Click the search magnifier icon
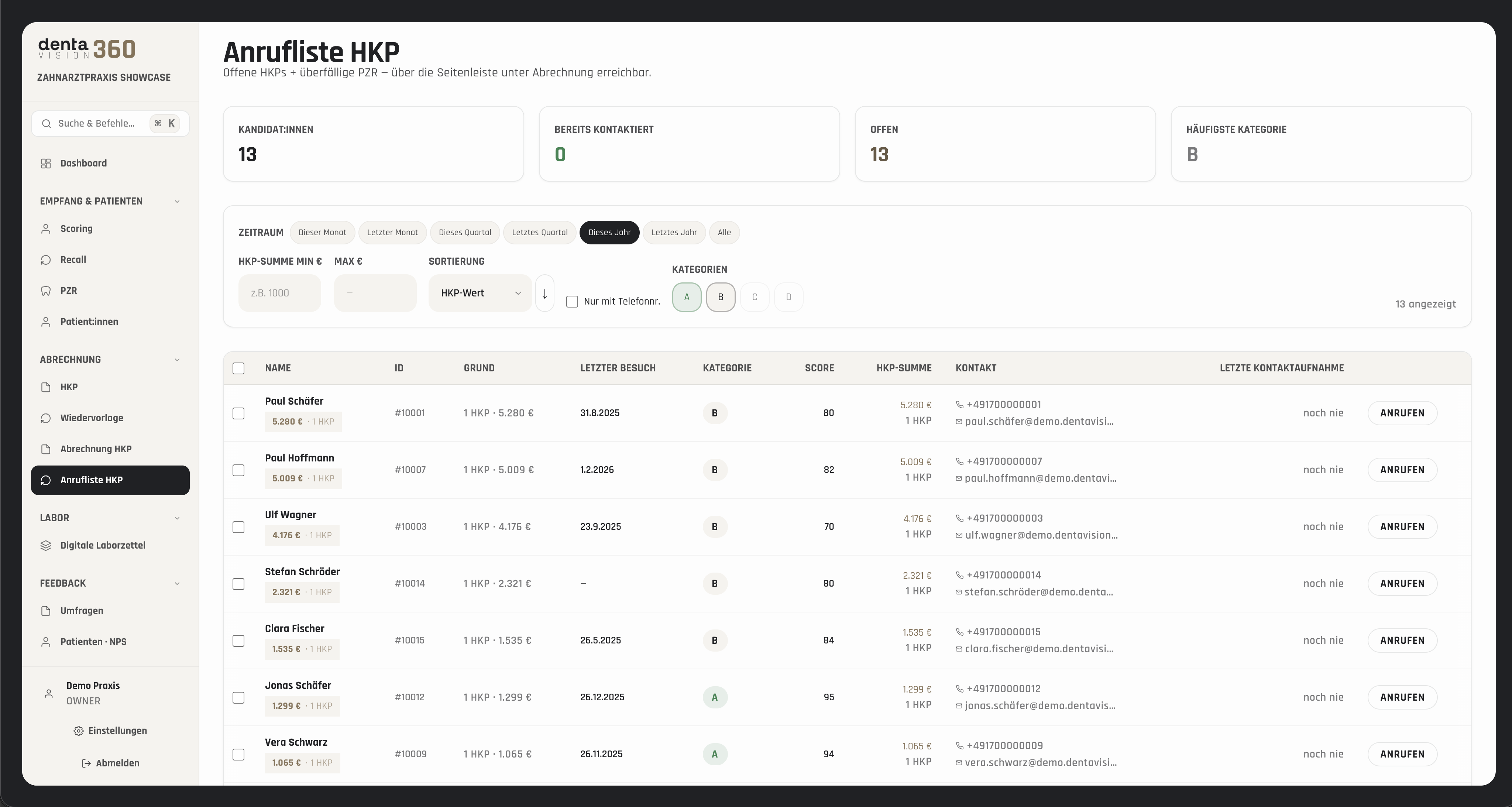The width and height of the screenshot is (1512, 807). [47, 123]
